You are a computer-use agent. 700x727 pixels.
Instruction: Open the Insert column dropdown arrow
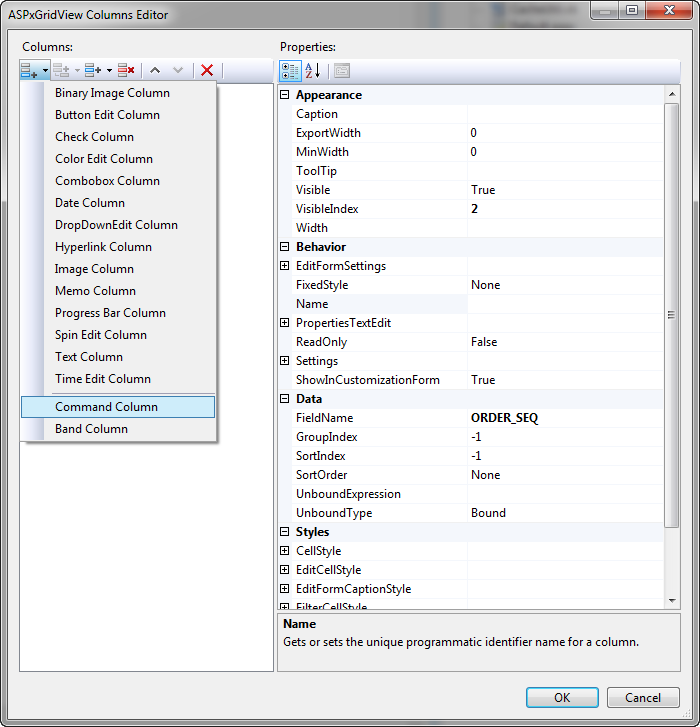click(77, 70)
